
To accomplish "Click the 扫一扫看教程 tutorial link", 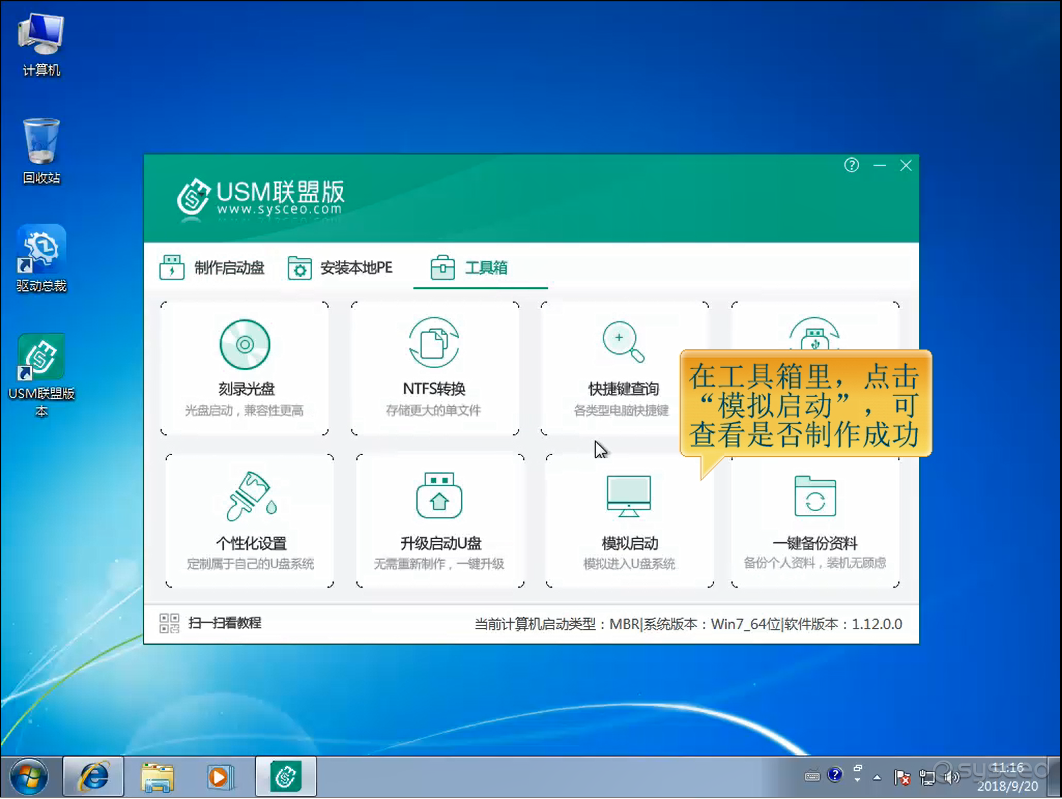I will coord(224,623).
